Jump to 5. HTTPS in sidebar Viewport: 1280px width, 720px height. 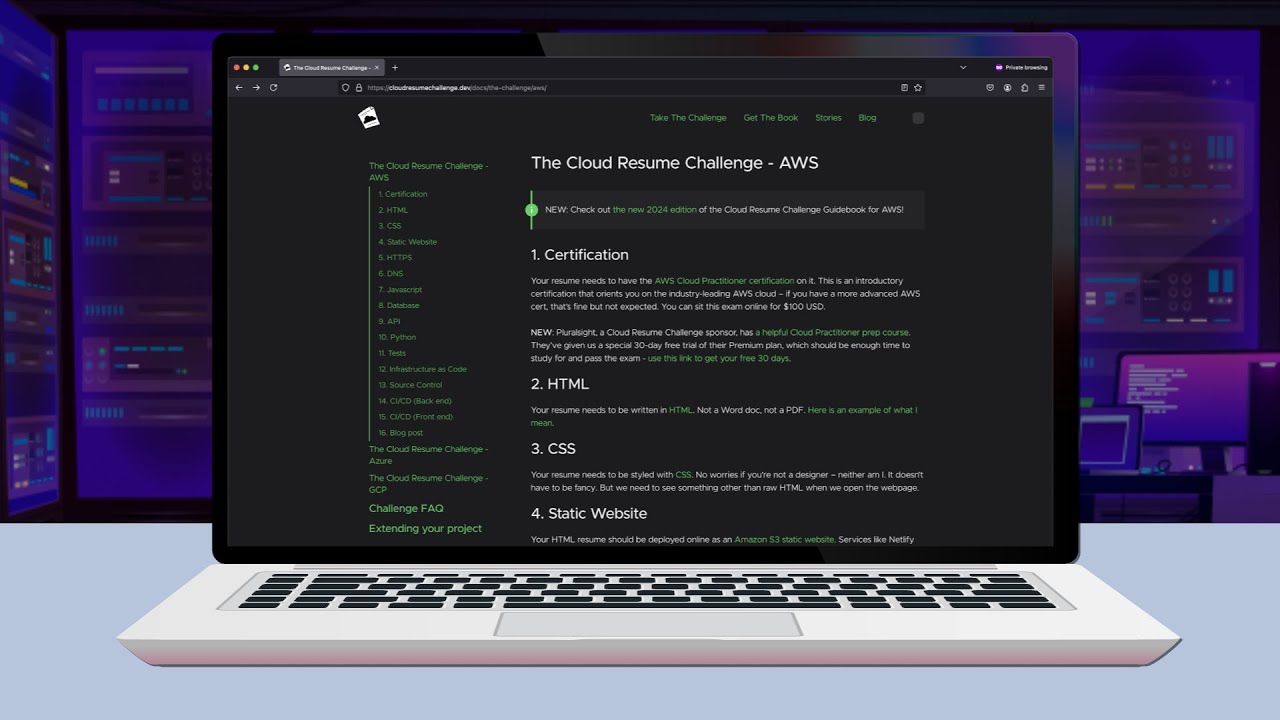[395, 258]
